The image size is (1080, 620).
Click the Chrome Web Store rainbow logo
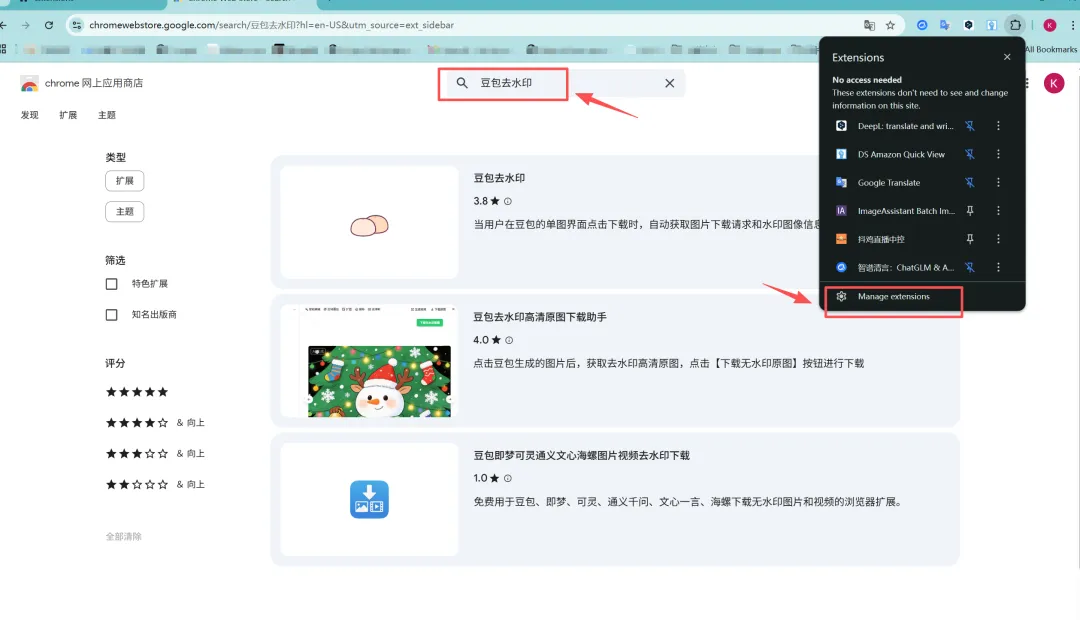point(29,83)
